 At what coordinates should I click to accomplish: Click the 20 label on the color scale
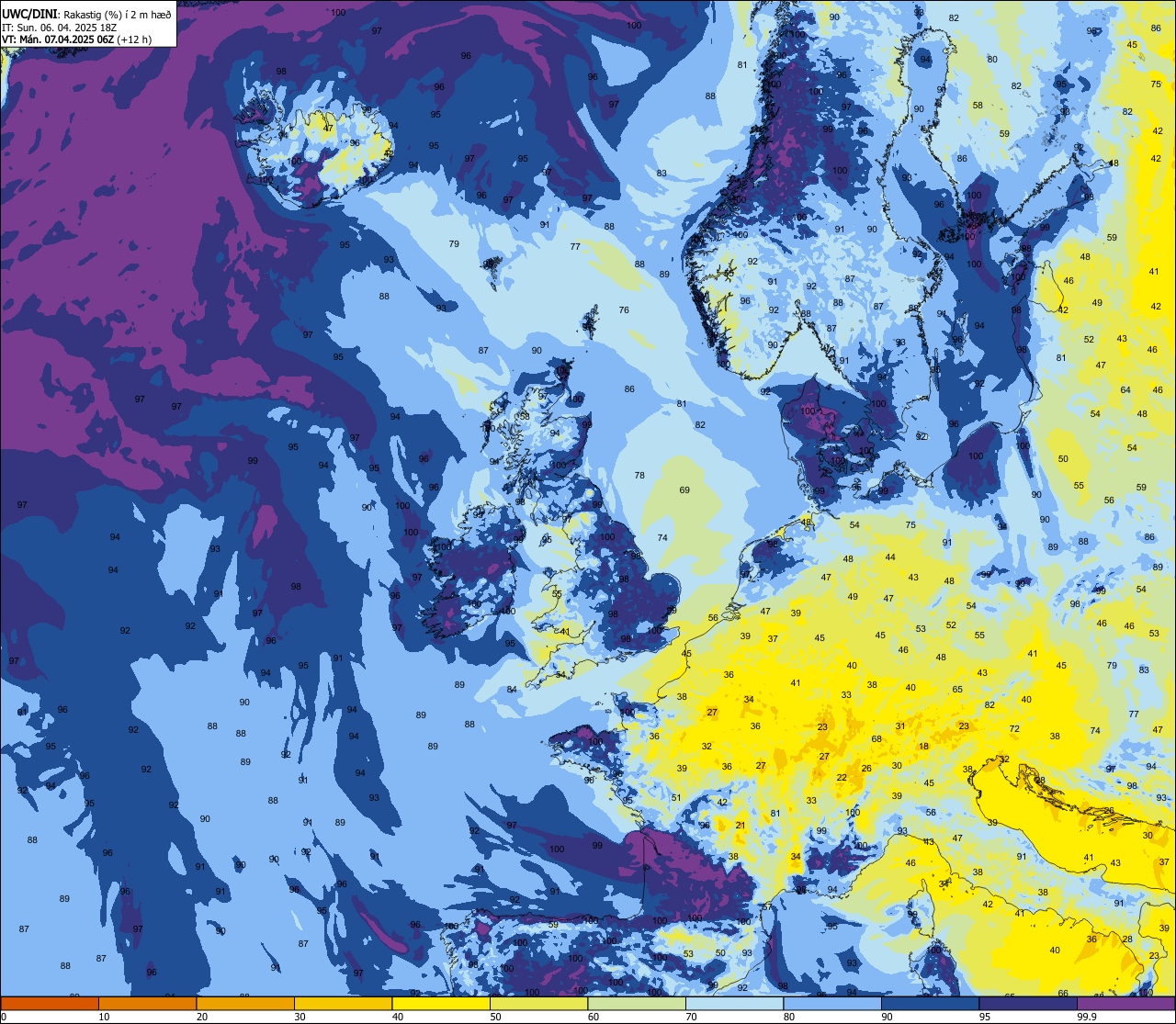coord(202,1017)
